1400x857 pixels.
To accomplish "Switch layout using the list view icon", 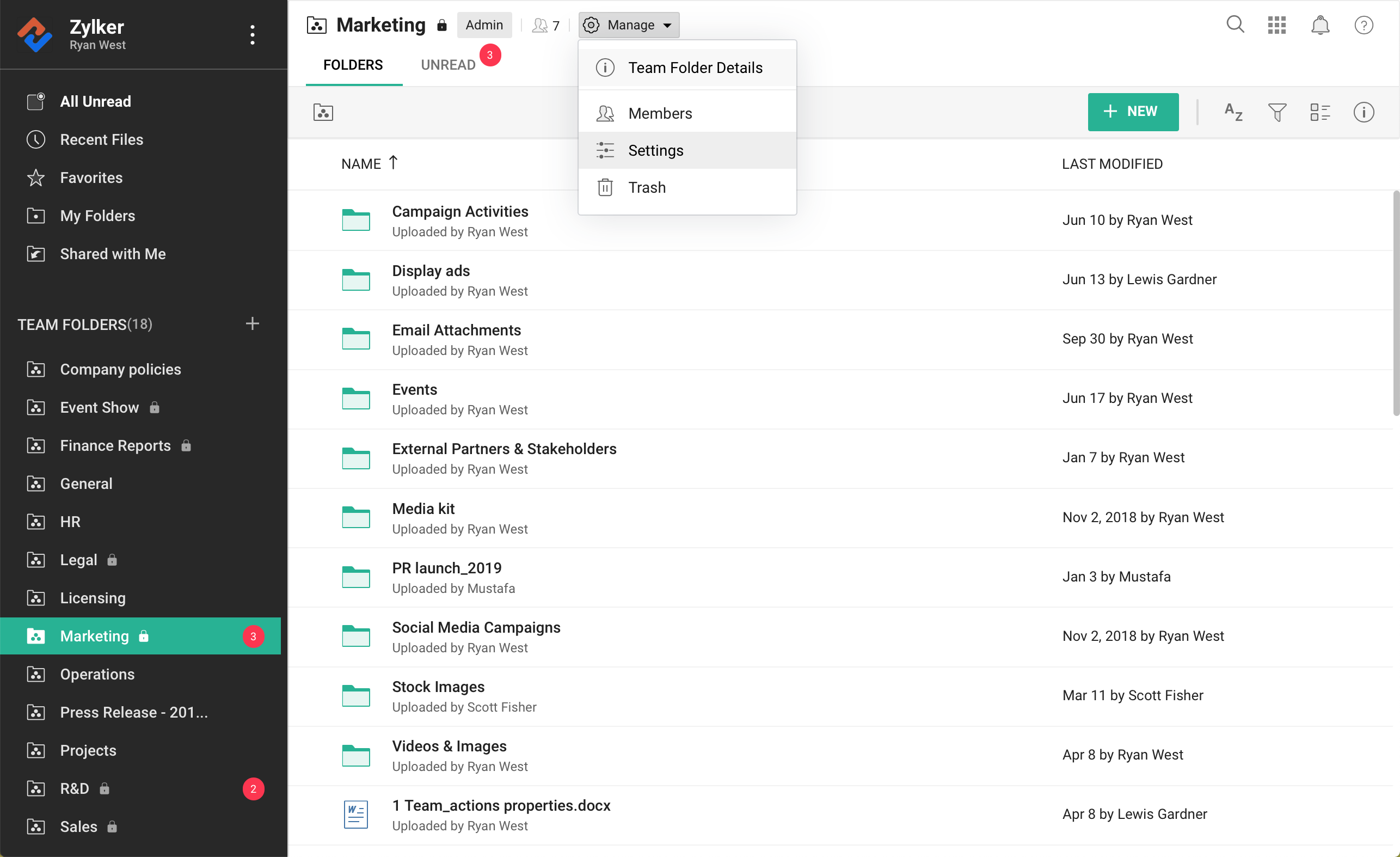I will (1319, 112).
